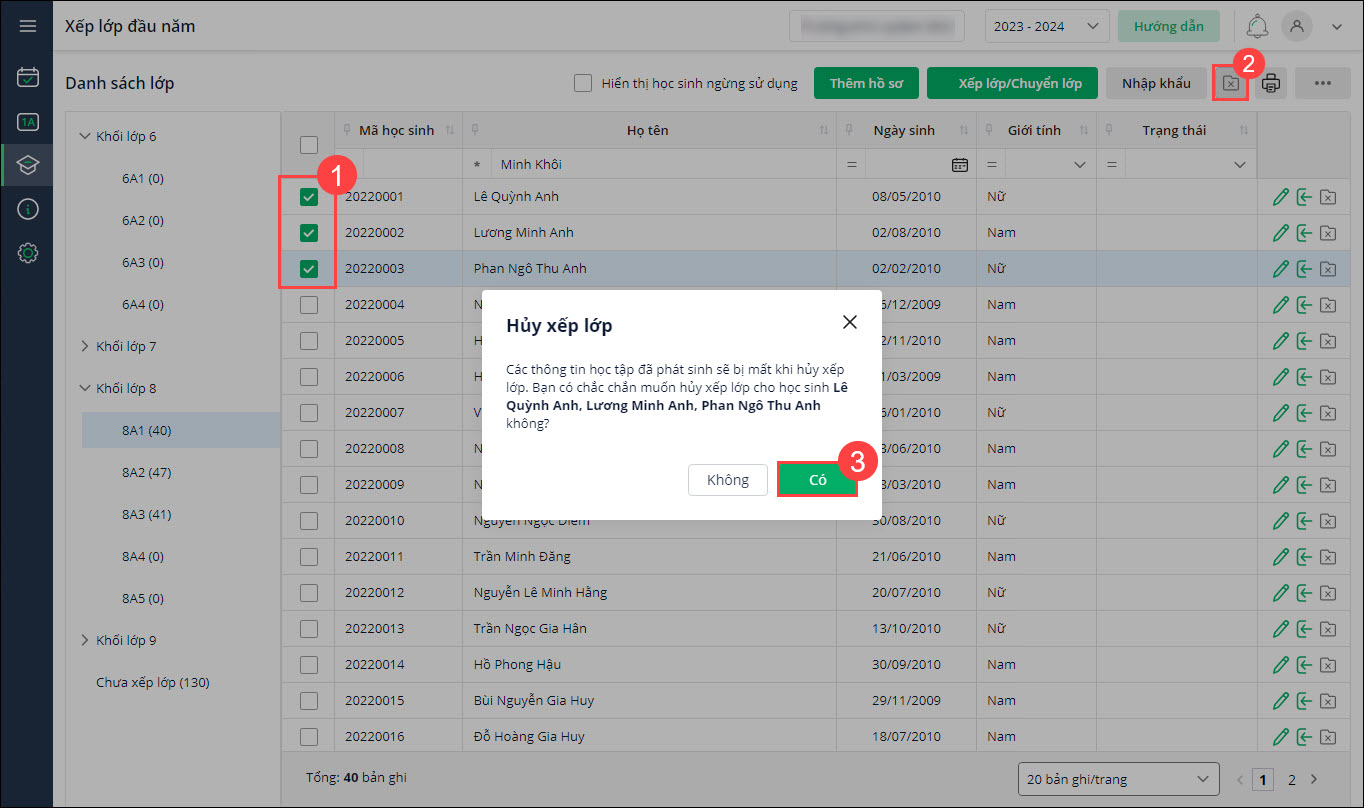Close the Hủy xếp lớp dialog

(850, 322)
